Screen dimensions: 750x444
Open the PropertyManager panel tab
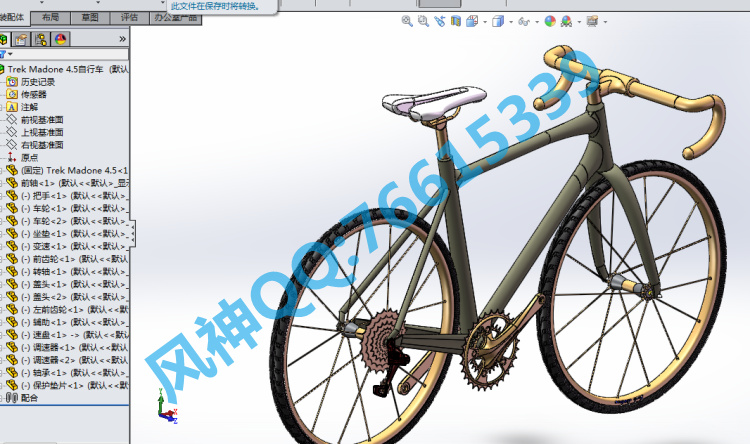point(21,39)
